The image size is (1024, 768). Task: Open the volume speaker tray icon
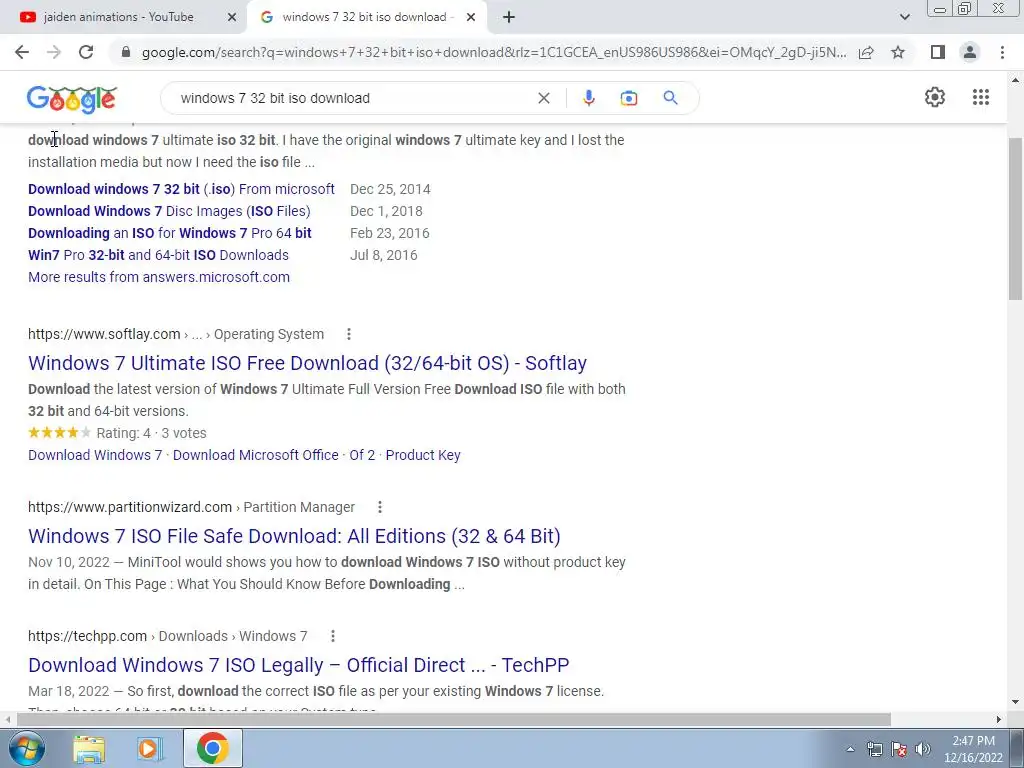(x=923, y=749)
